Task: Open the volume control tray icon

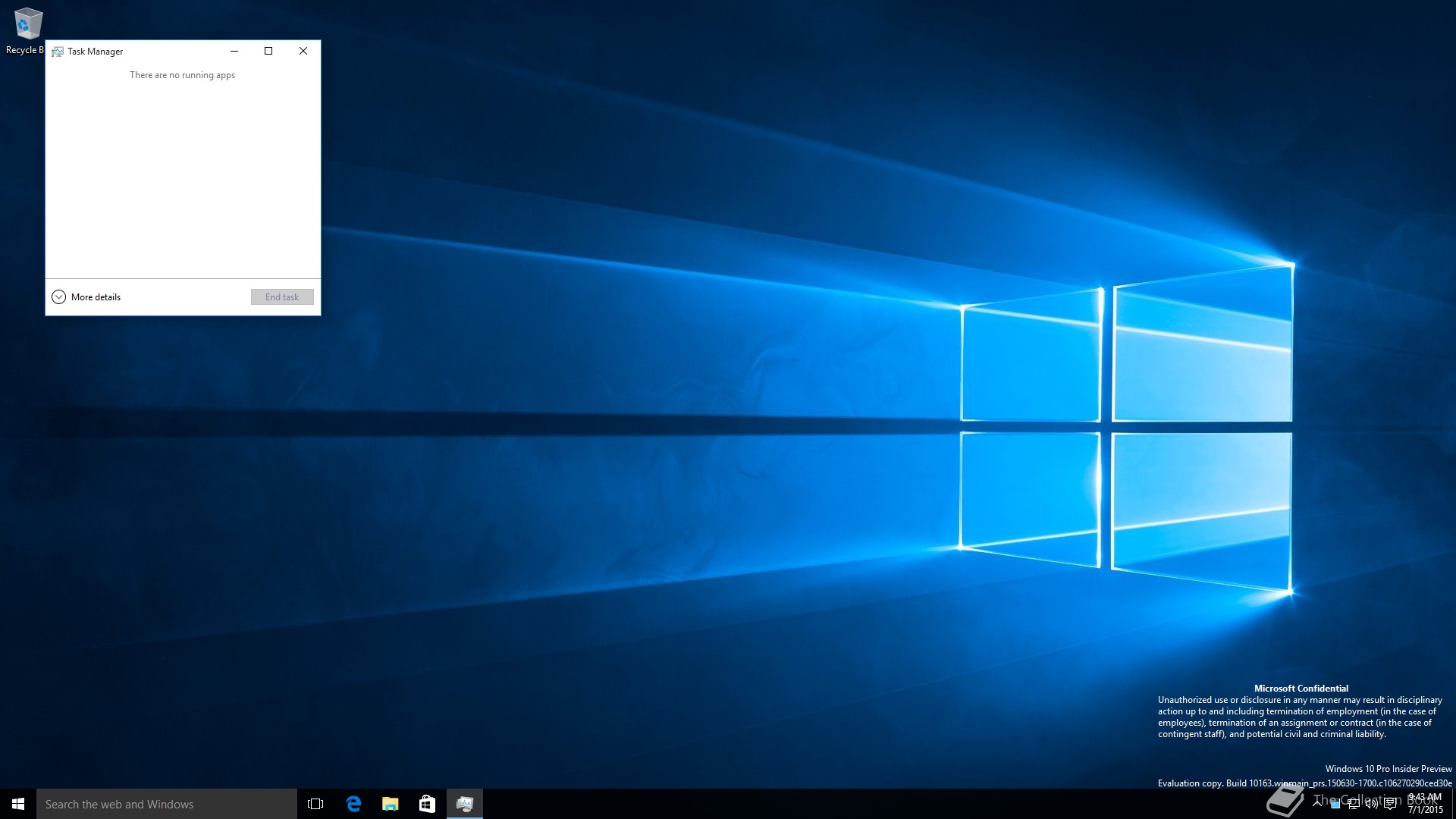Action: pos(1372,803)
